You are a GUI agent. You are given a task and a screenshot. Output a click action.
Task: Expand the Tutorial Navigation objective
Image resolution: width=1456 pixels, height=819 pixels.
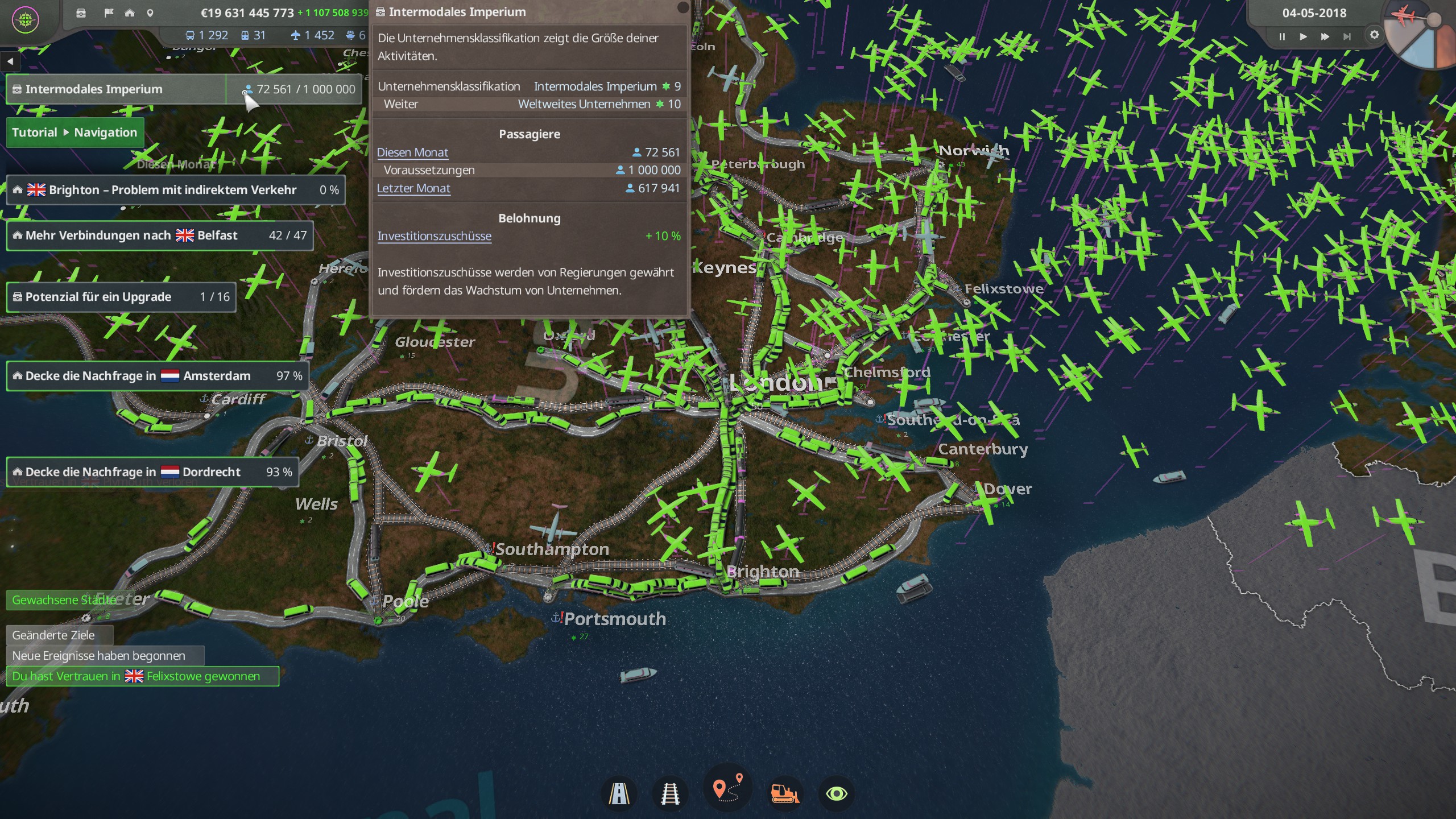click(75, 133)
